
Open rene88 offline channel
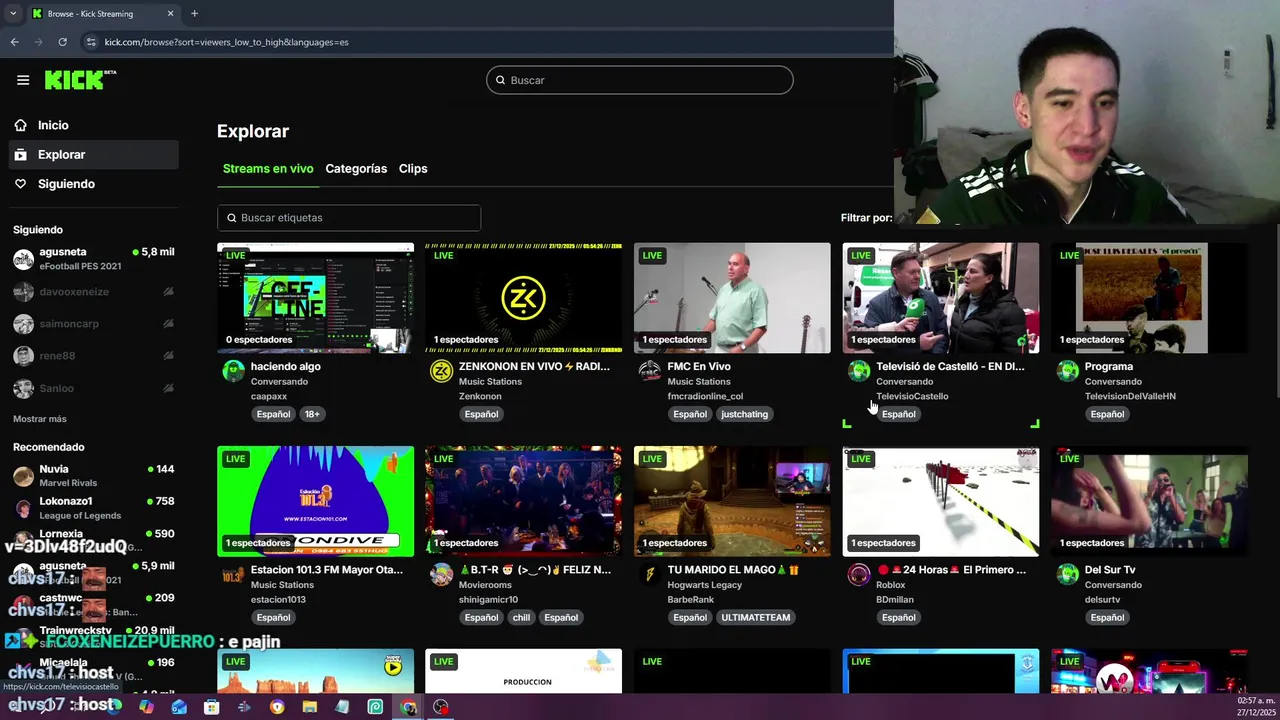tap(94, 356)
